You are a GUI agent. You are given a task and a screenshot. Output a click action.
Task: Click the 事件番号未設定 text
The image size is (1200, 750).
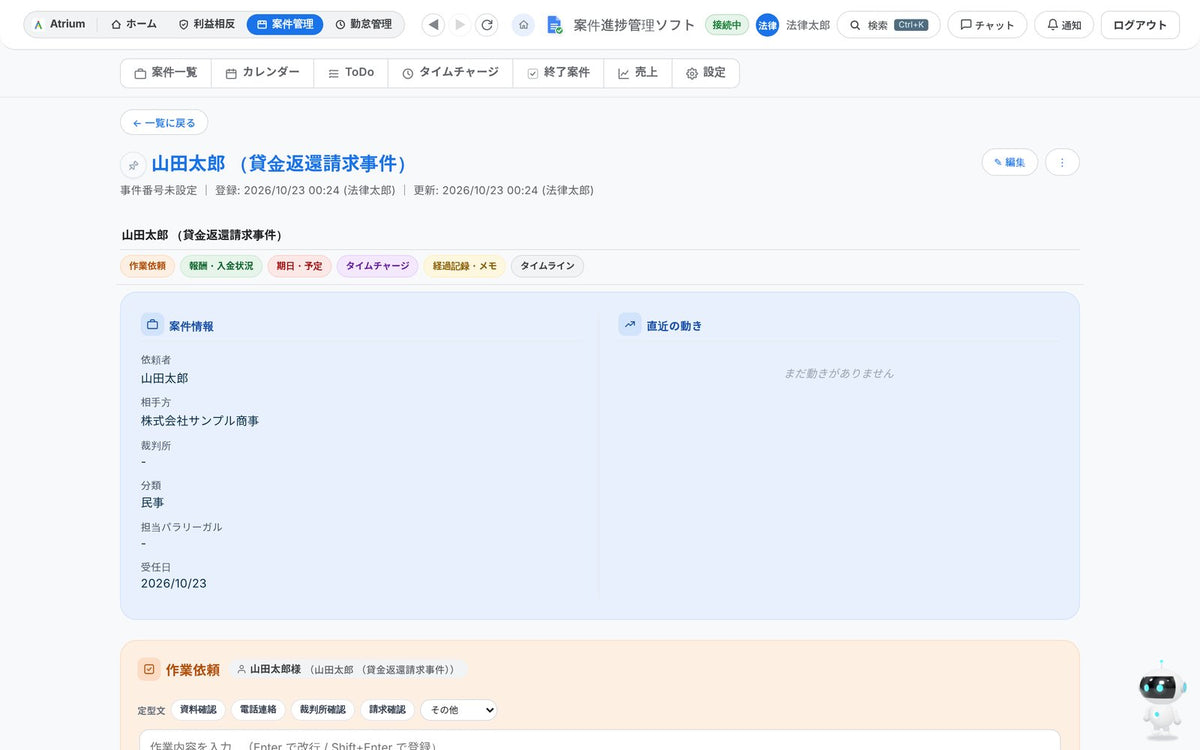click(159, 190)
